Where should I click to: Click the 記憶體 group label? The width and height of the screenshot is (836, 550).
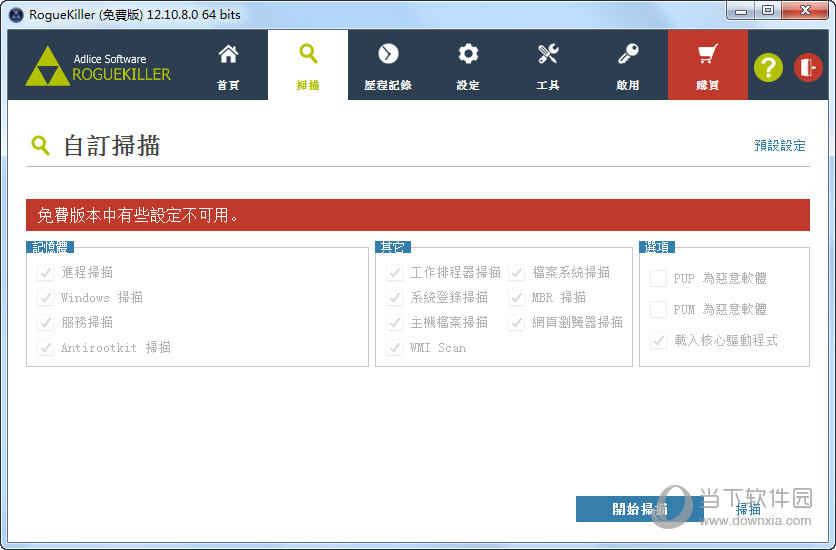pos(50,247)
